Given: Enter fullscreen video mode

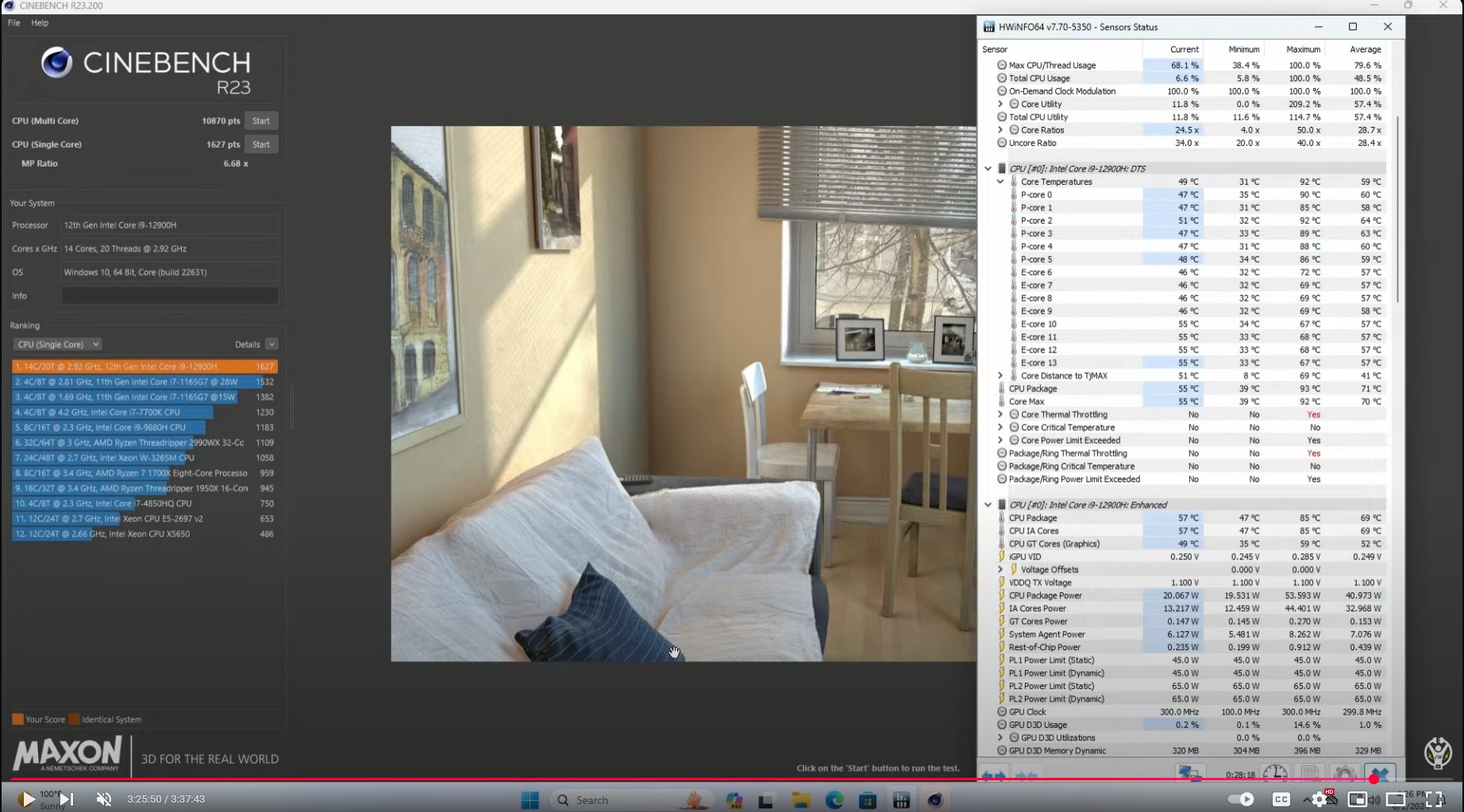Looking at the screenshot, I should tap(1435, 799).
